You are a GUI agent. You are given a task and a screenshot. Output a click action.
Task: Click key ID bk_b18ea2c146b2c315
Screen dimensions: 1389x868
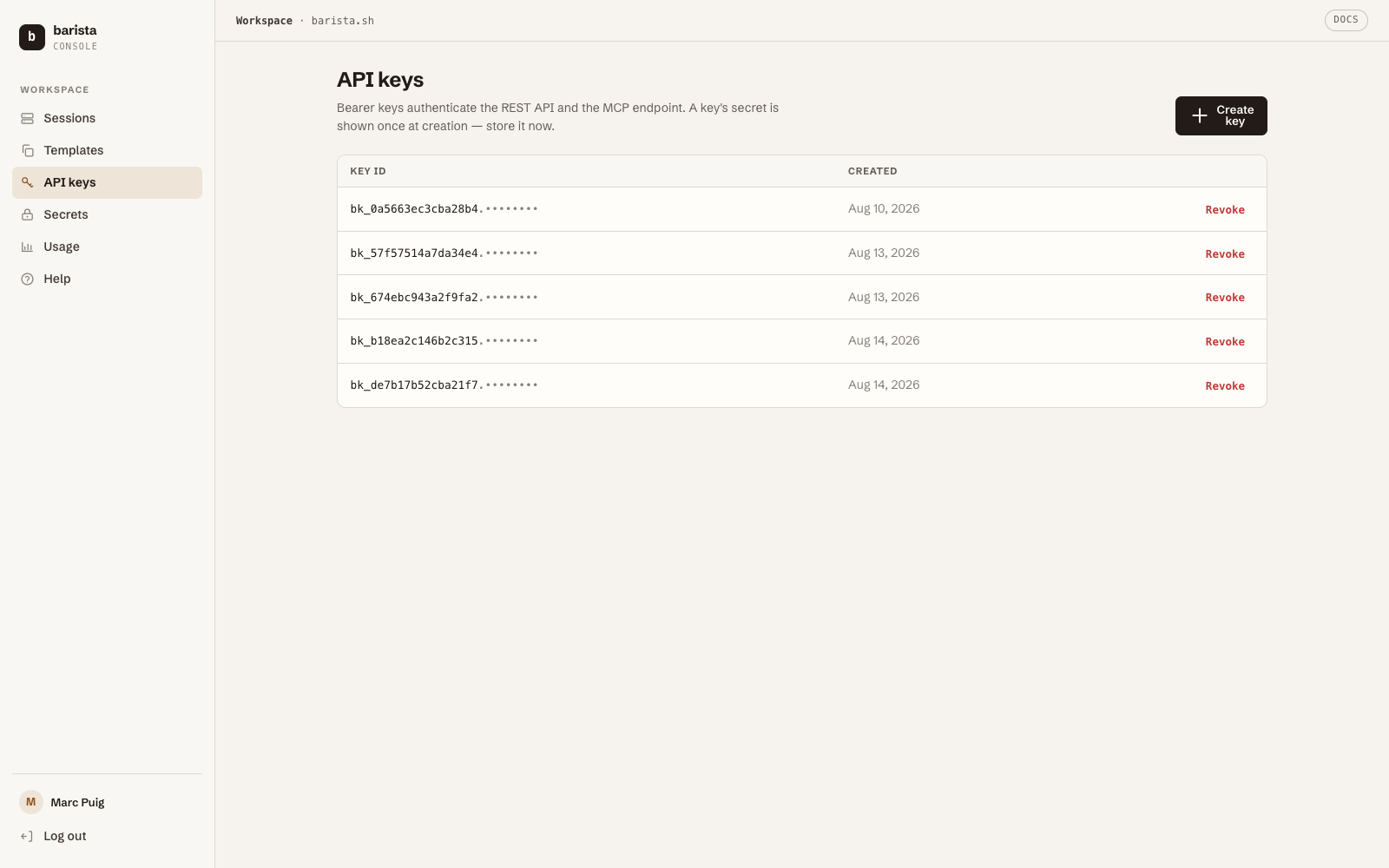point(444,341)
